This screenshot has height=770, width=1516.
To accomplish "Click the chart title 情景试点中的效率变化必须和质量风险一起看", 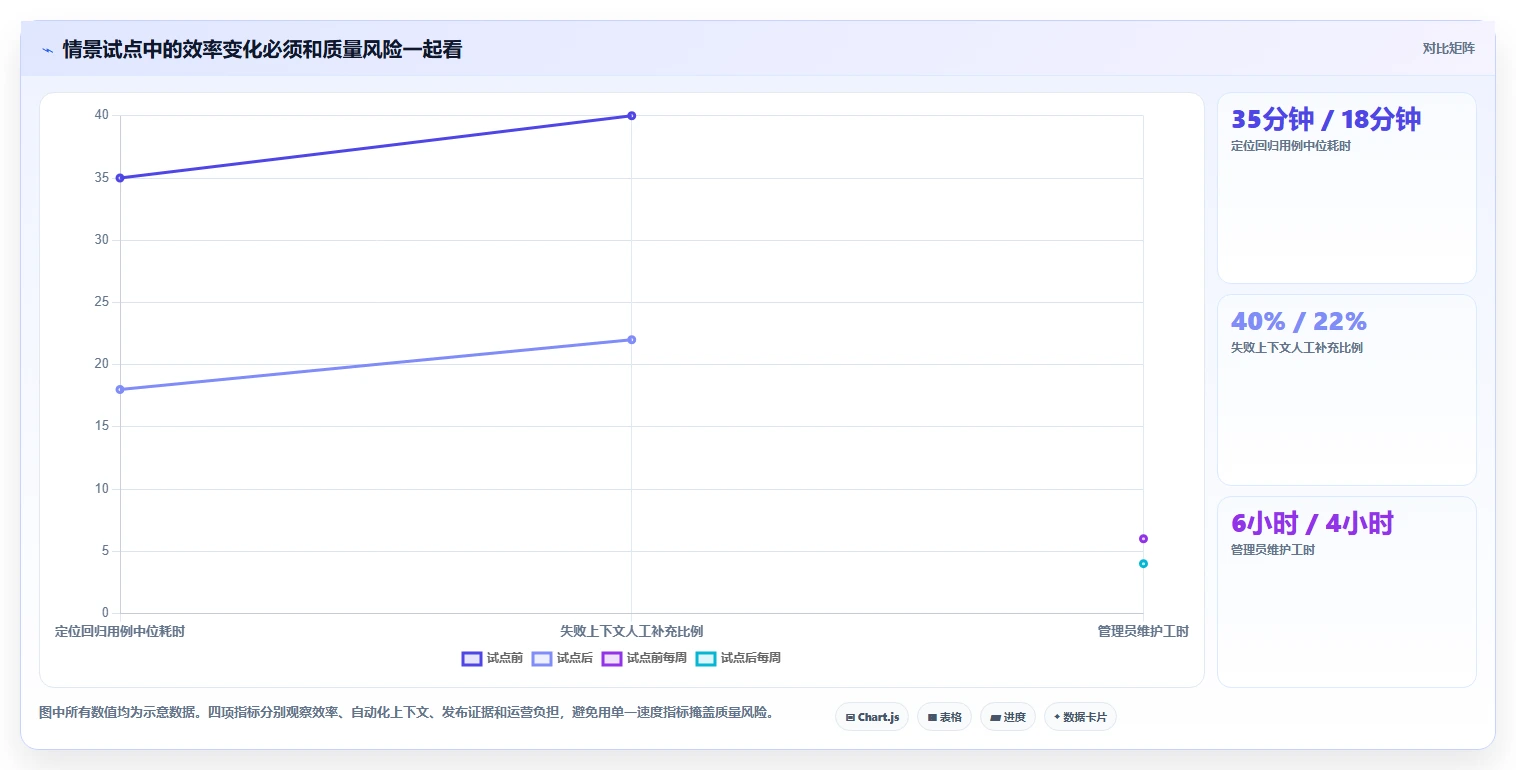I will pyautogui.click(x=262, y=50).
